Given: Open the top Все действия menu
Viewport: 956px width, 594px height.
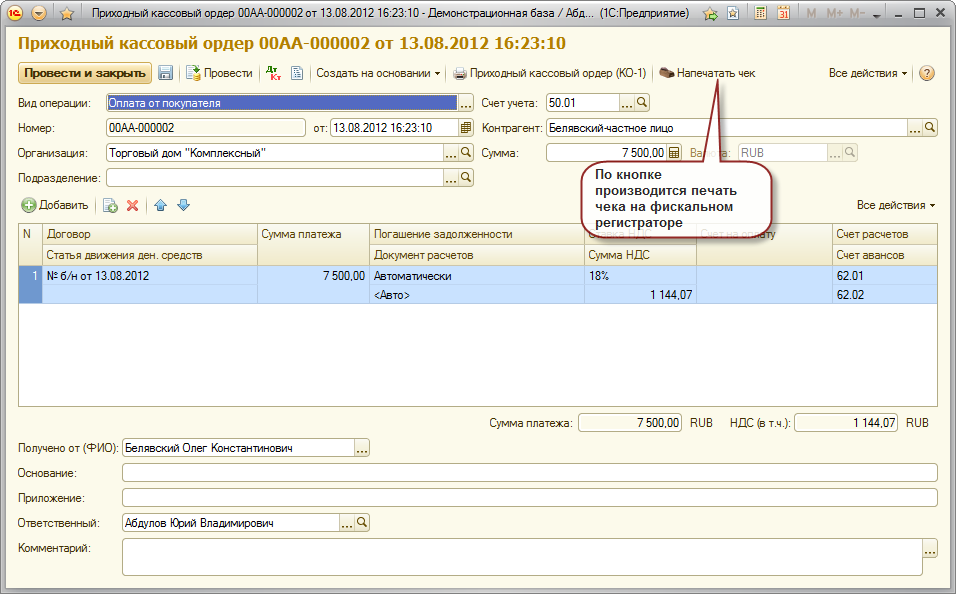Looking at the screenshot, I should point(868,73).
